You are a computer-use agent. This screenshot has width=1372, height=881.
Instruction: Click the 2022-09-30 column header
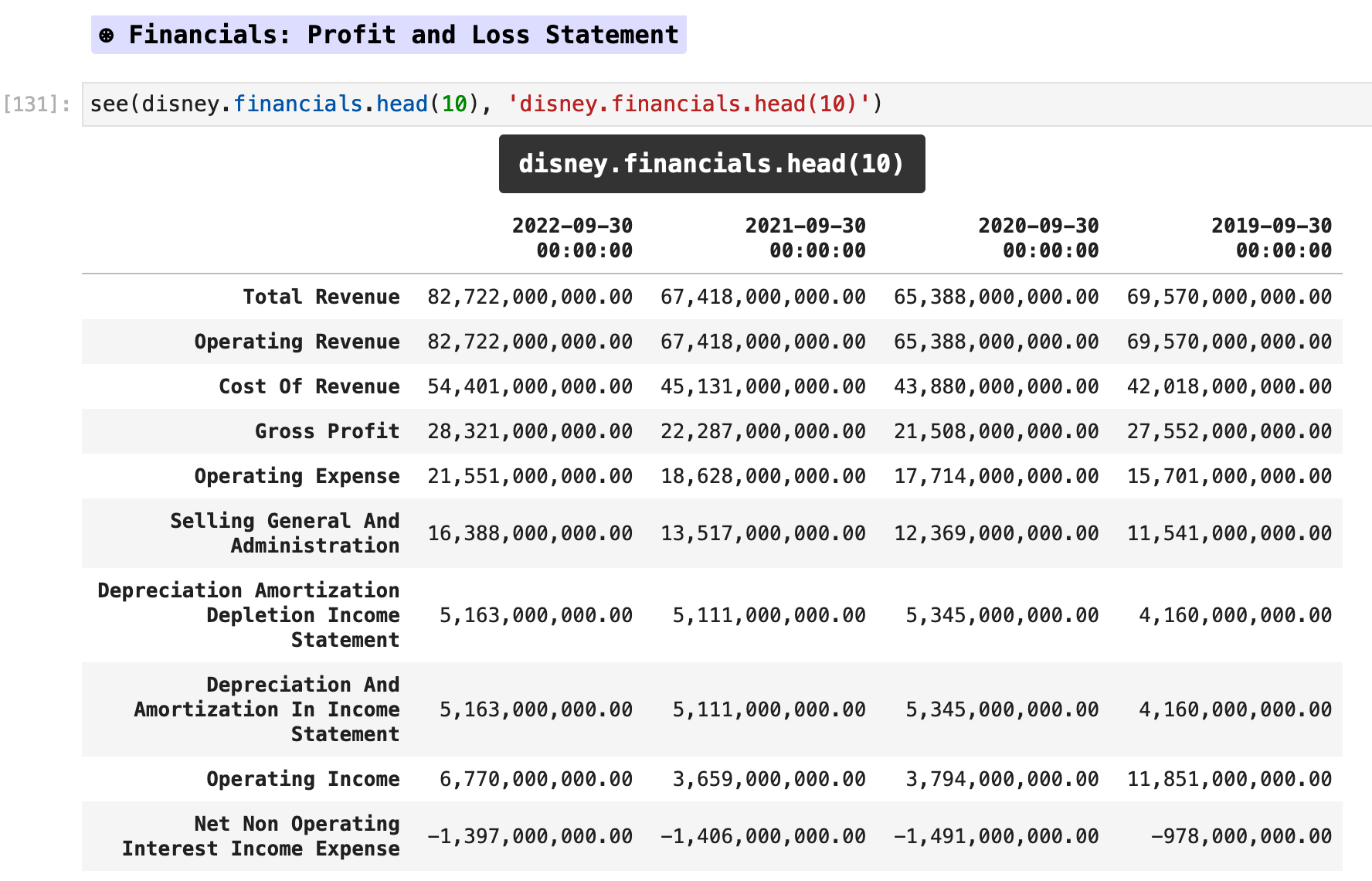(x=572, y=238)
